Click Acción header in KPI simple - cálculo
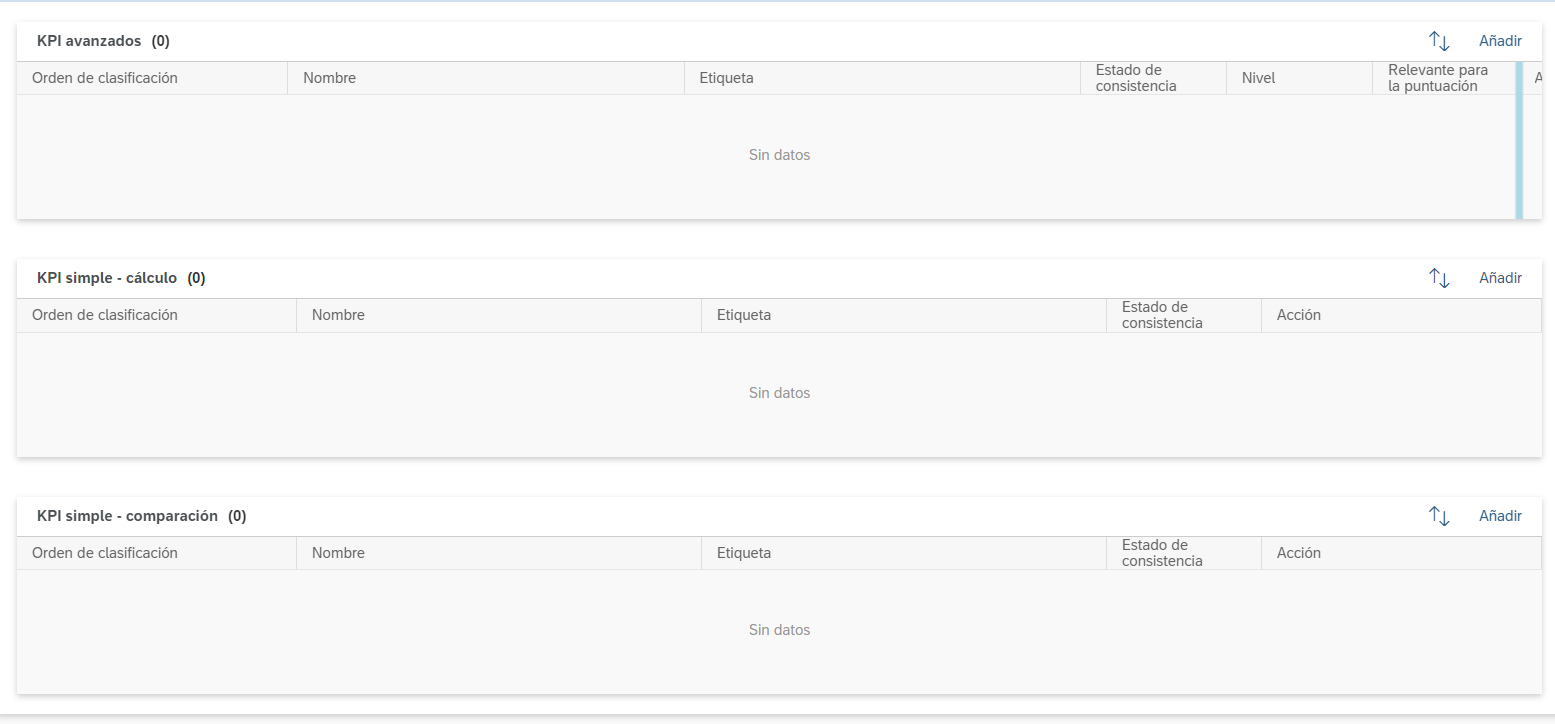Viewport: 1555px width, 724px height. point(1401,315)
